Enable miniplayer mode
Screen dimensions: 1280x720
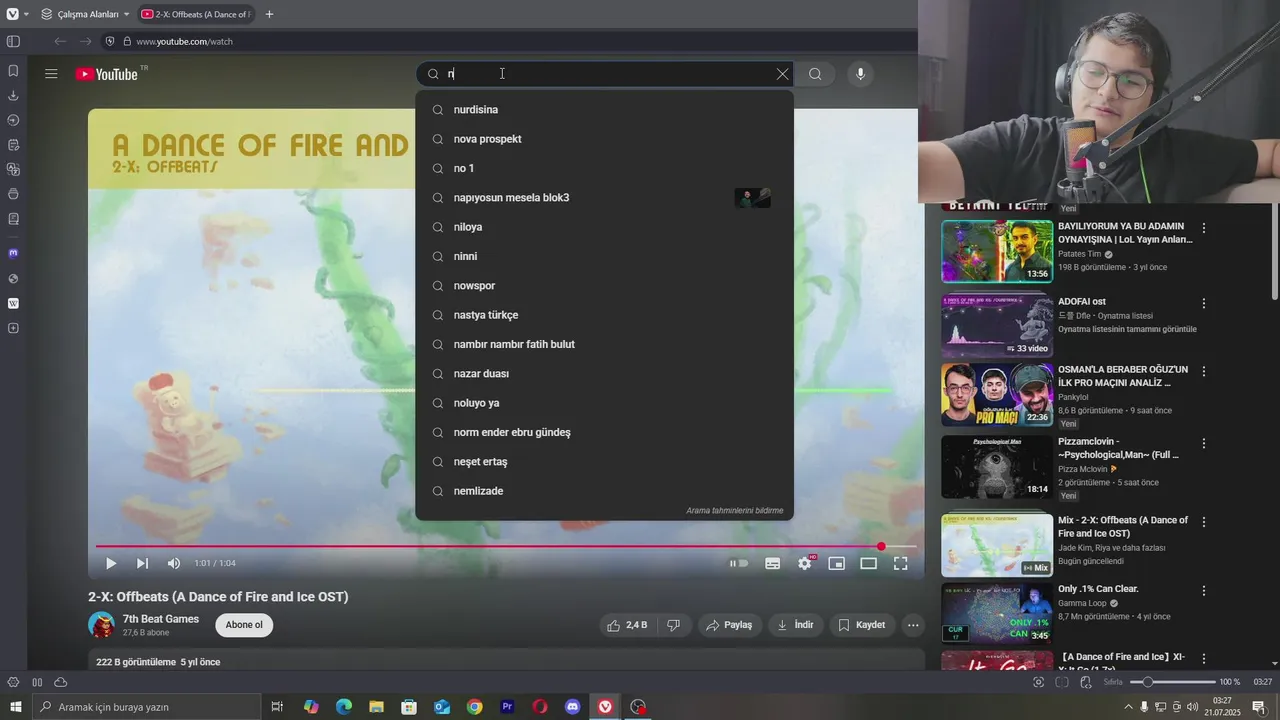point(836,564)
